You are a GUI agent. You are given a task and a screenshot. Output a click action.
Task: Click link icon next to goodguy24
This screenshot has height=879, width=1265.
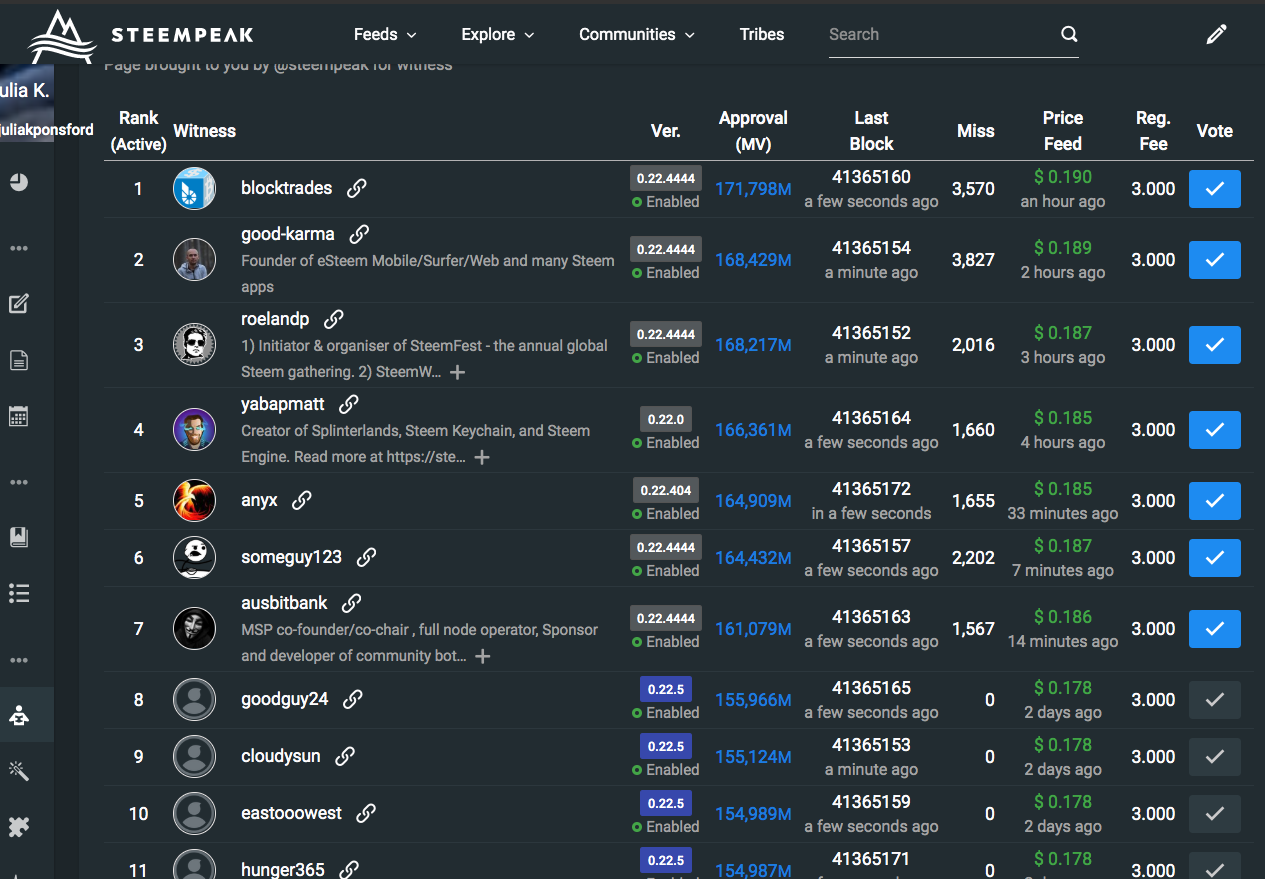352,699
